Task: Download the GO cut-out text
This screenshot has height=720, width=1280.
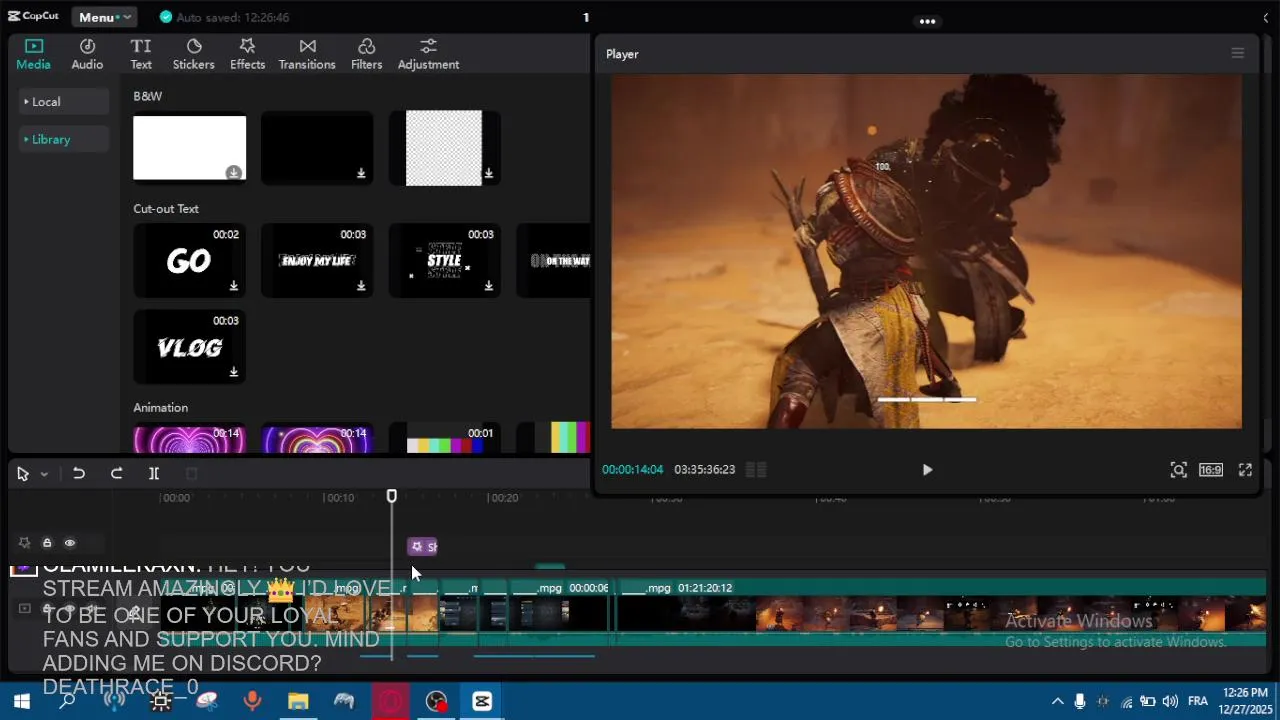Action: coord(233,286)
